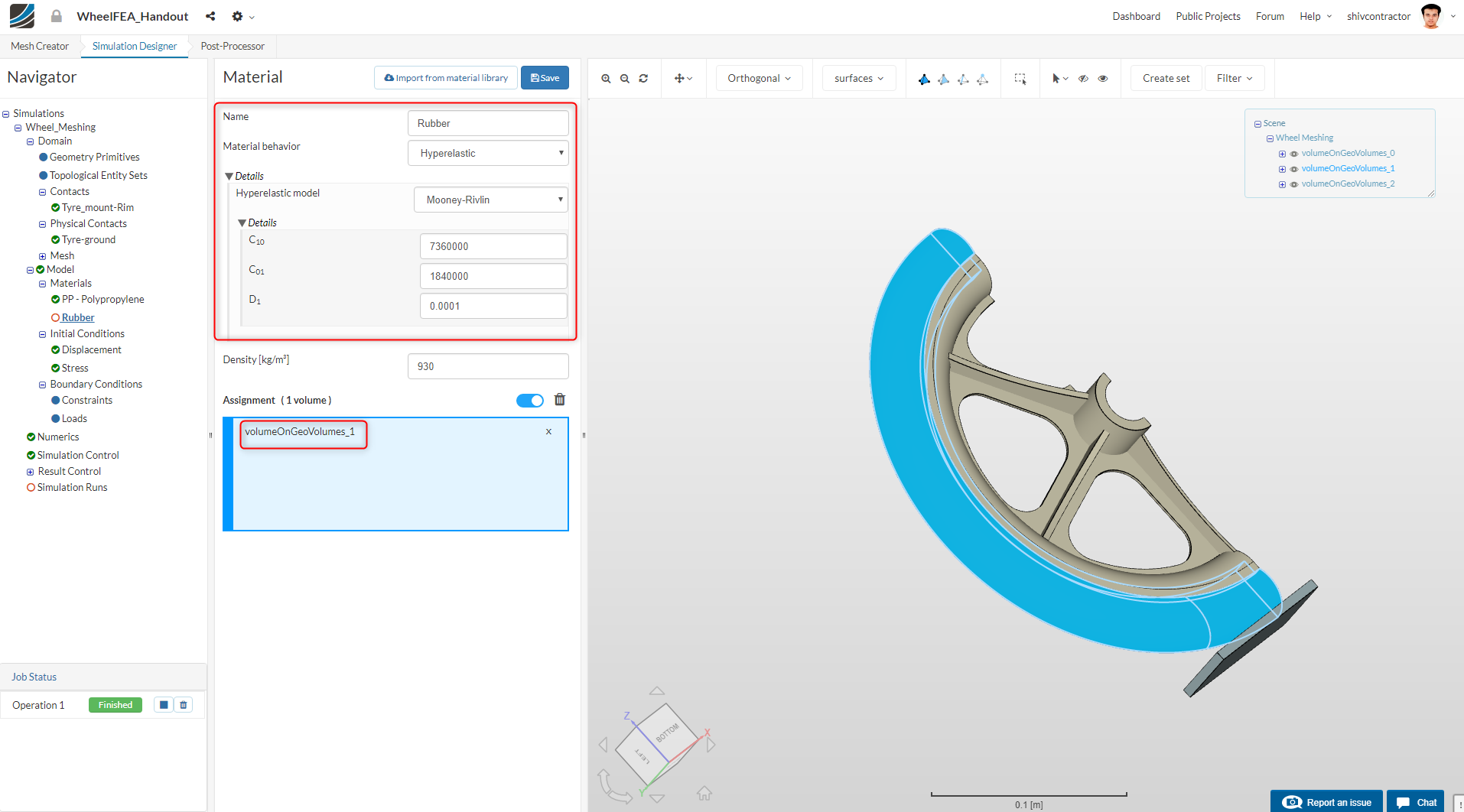Open the cursor selection mode menu
Viewport: 1464px width, 812px height.
(x=1060, y=79)
